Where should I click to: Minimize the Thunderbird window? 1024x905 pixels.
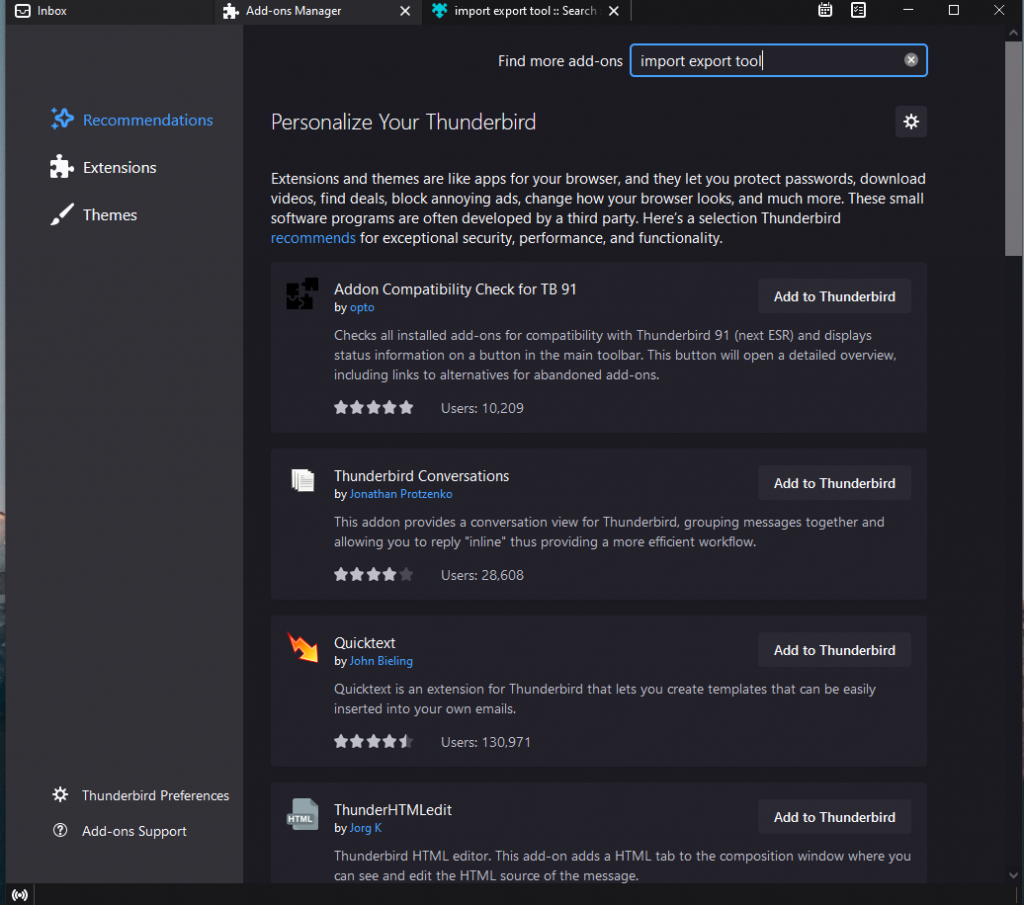point(908,10)
